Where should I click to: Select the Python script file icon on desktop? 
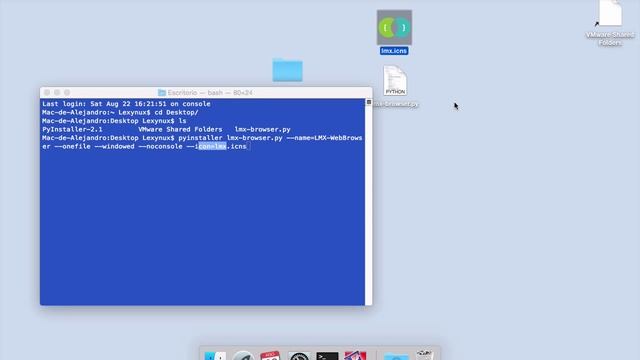[x=395, y=81]
